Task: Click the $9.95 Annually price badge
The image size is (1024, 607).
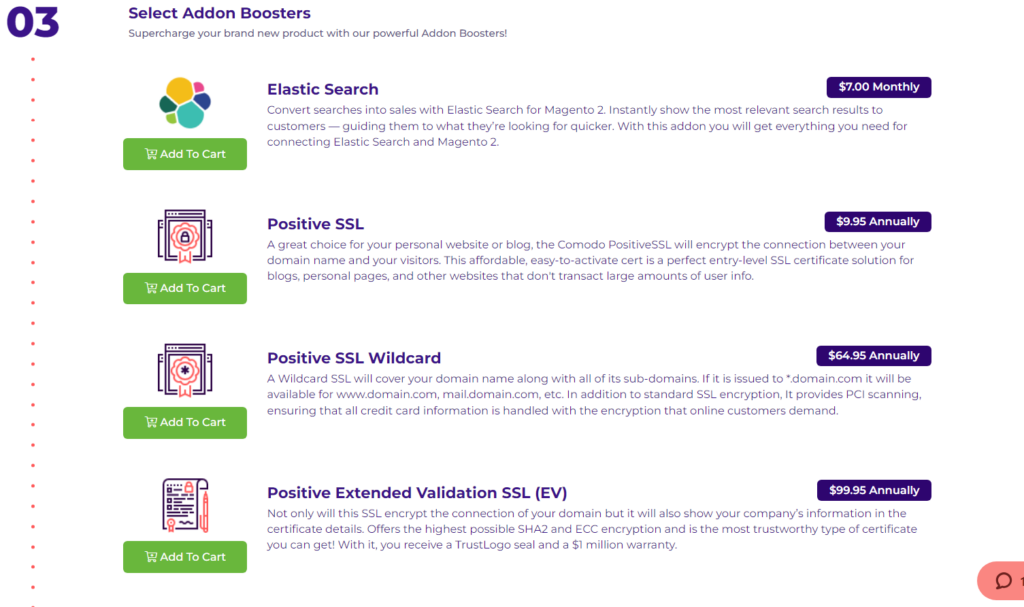Action: coord(877,221)
